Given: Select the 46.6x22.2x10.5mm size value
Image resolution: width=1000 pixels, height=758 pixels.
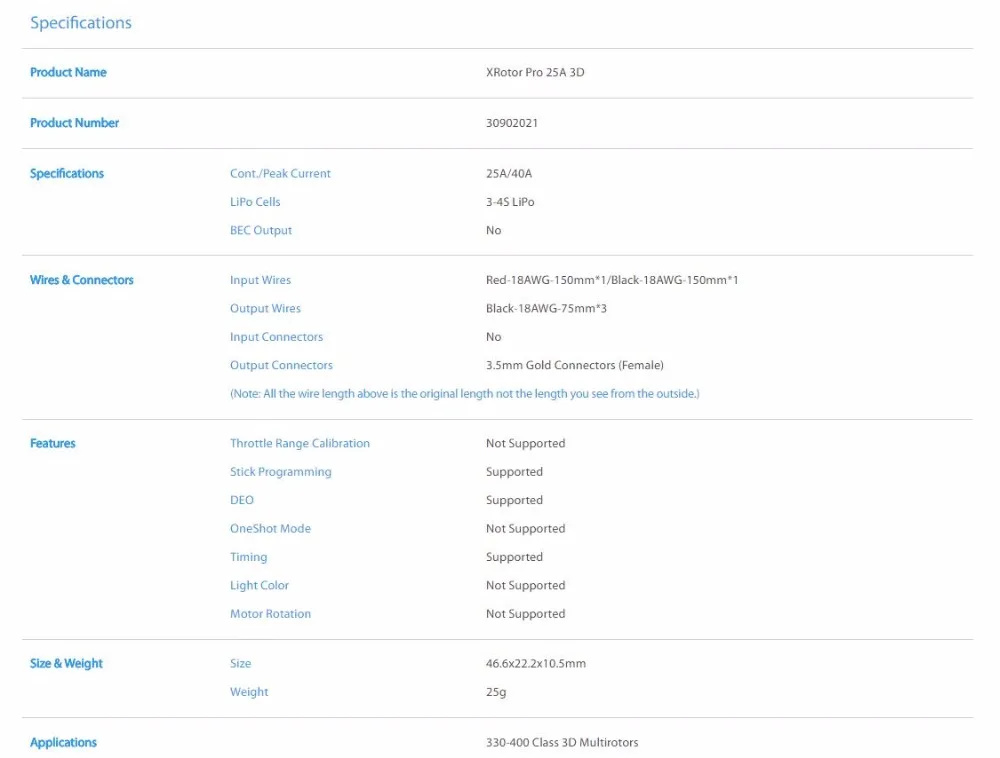Looking at the screenshot, I should point(536,664).
